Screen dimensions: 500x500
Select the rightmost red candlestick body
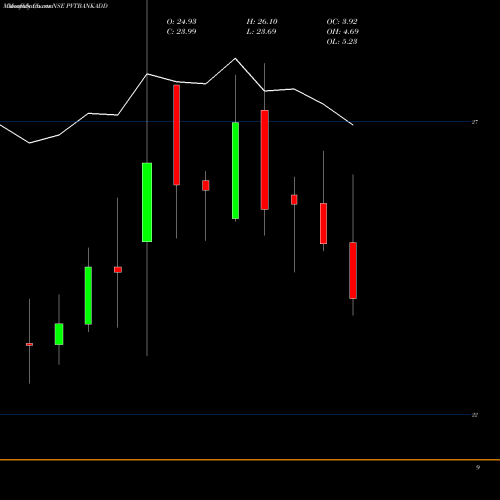tap(353, 270)
